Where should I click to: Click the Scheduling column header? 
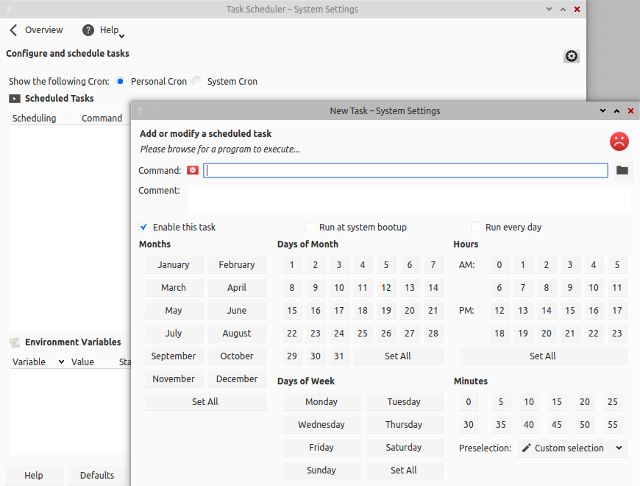point(34,118)
